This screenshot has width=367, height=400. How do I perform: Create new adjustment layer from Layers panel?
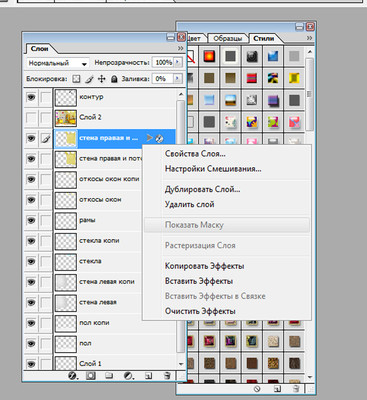[128, 376]
